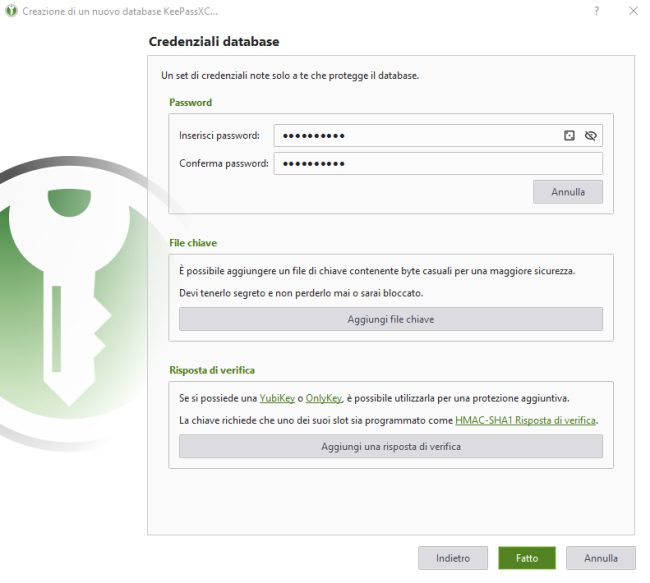
Task: Click the Inserisci password label
Action: click(x=219, y=135)
